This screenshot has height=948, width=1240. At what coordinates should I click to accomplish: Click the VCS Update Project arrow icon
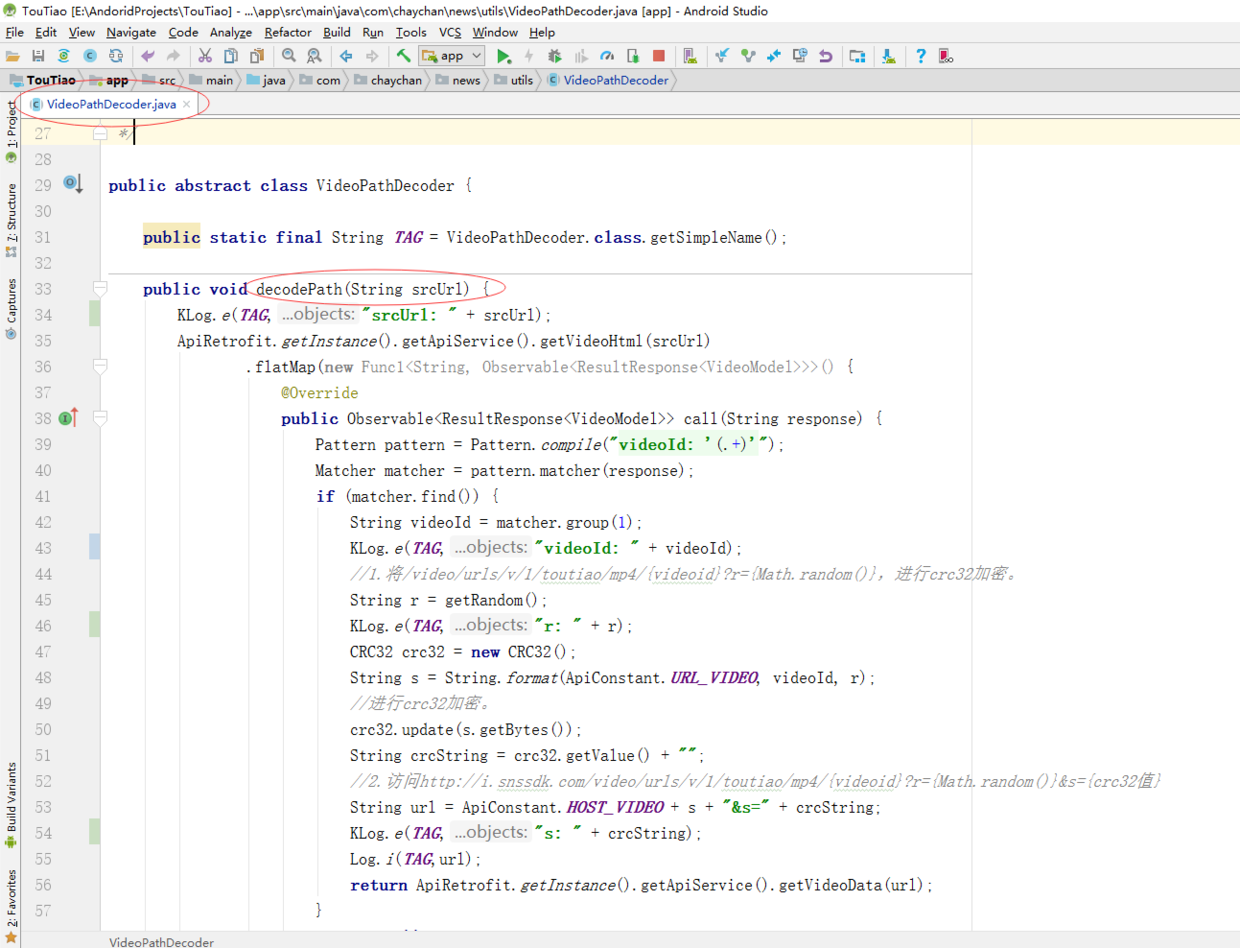click(x=722, y=56)
